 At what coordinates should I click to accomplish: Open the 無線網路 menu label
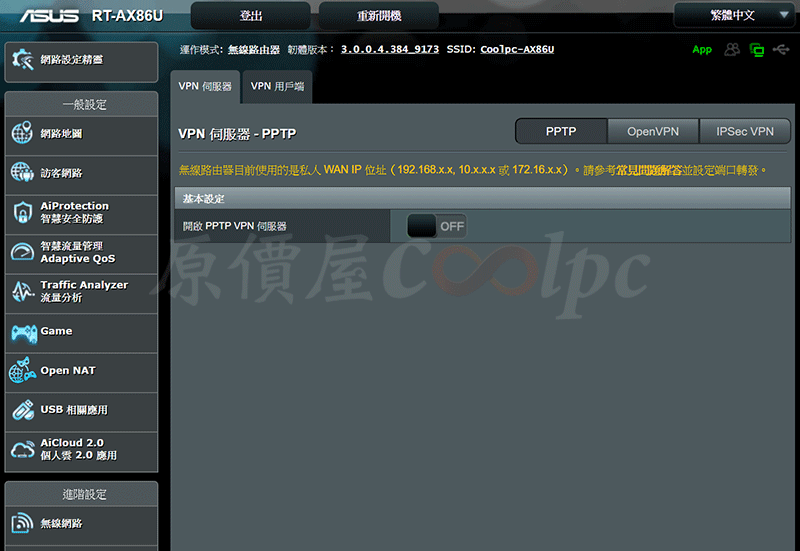click(x=62, y=523)
